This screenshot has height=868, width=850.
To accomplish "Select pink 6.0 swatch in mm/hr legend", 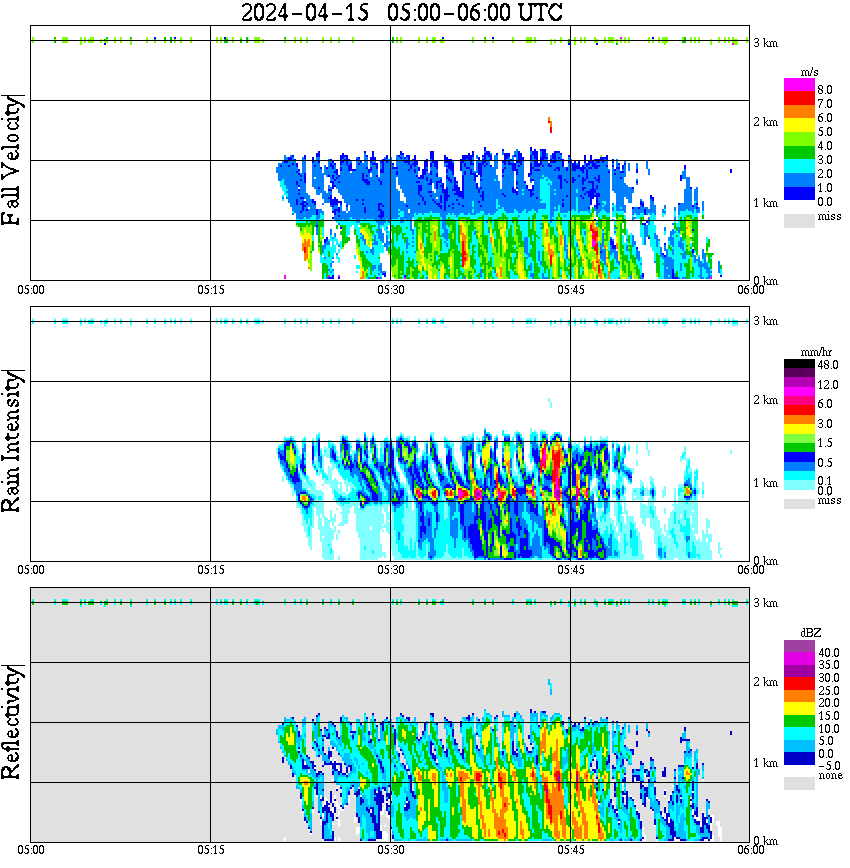I will tap(799, 401).
